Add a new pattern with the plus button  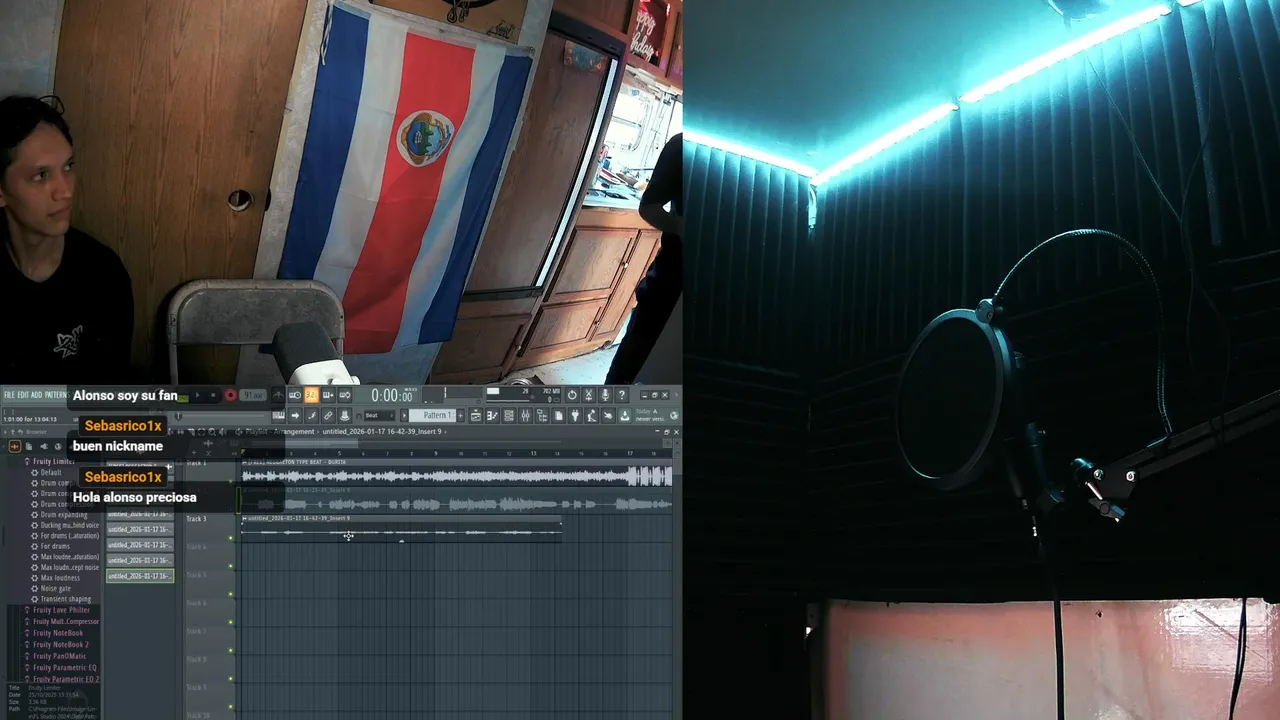coord(460,415)
